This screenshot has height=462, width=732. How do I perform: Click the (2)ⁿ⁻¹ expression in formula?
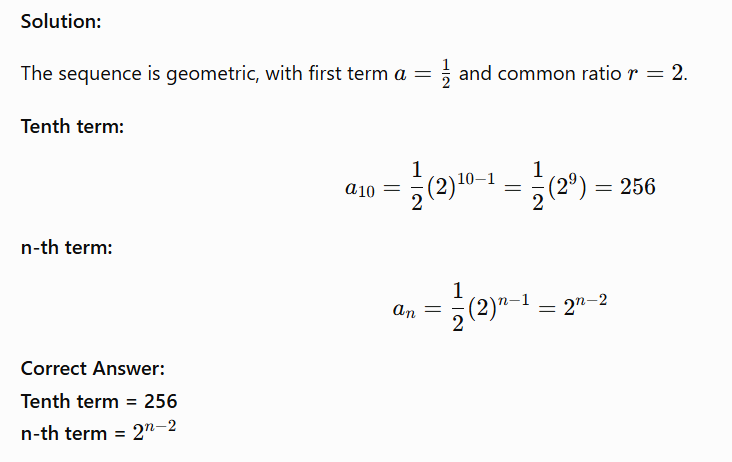tap(499, 307)
